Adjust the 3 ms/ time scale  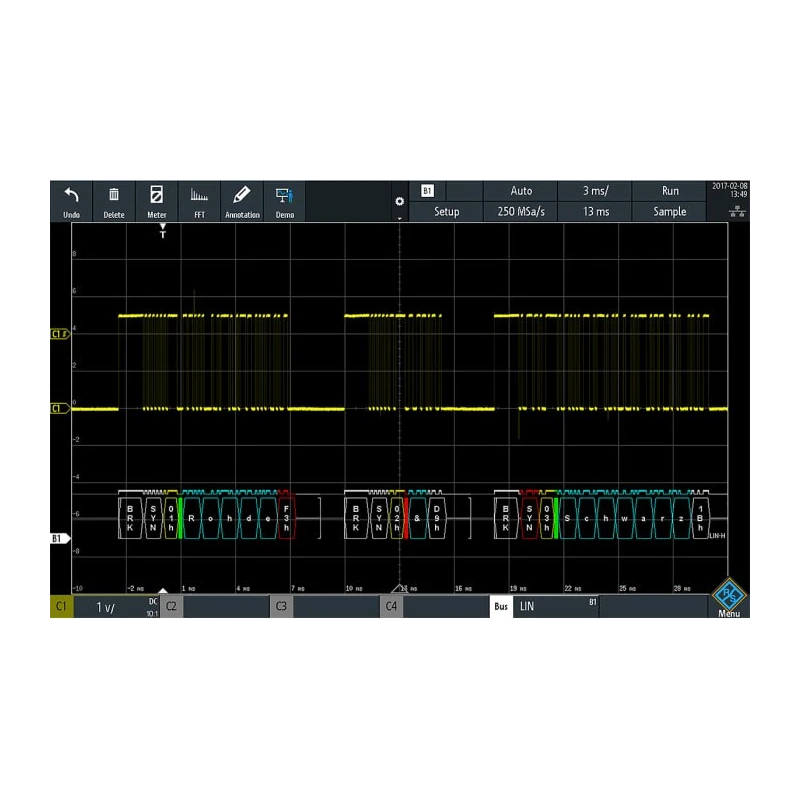coord(595,191)
